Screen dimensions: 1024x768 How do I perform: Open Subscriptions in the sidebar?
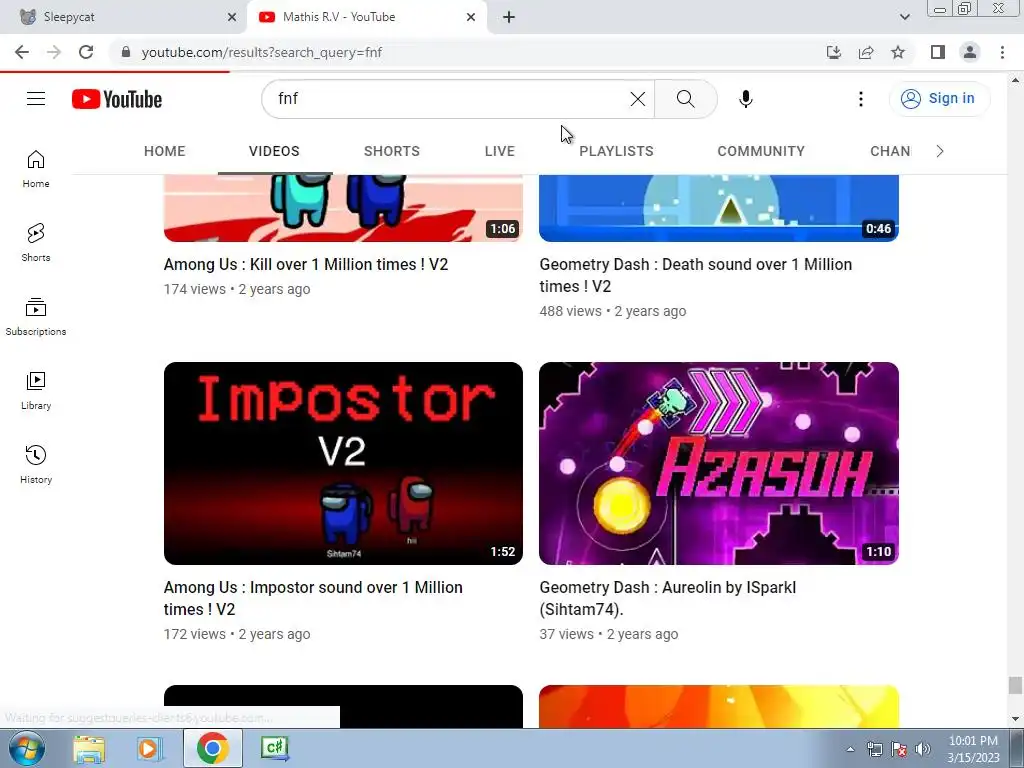point(36,317)
